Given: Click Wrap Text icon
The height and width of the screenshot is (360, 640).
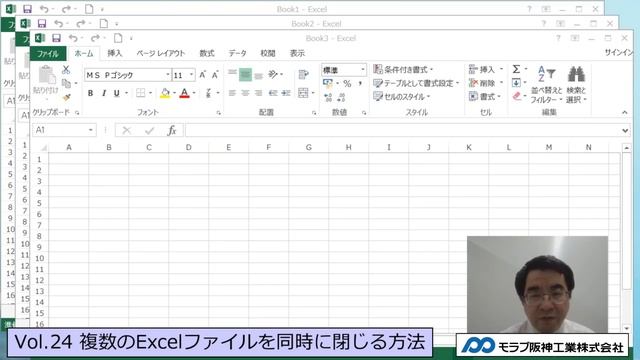Looking at the screenshot, I should click(303, 75).
